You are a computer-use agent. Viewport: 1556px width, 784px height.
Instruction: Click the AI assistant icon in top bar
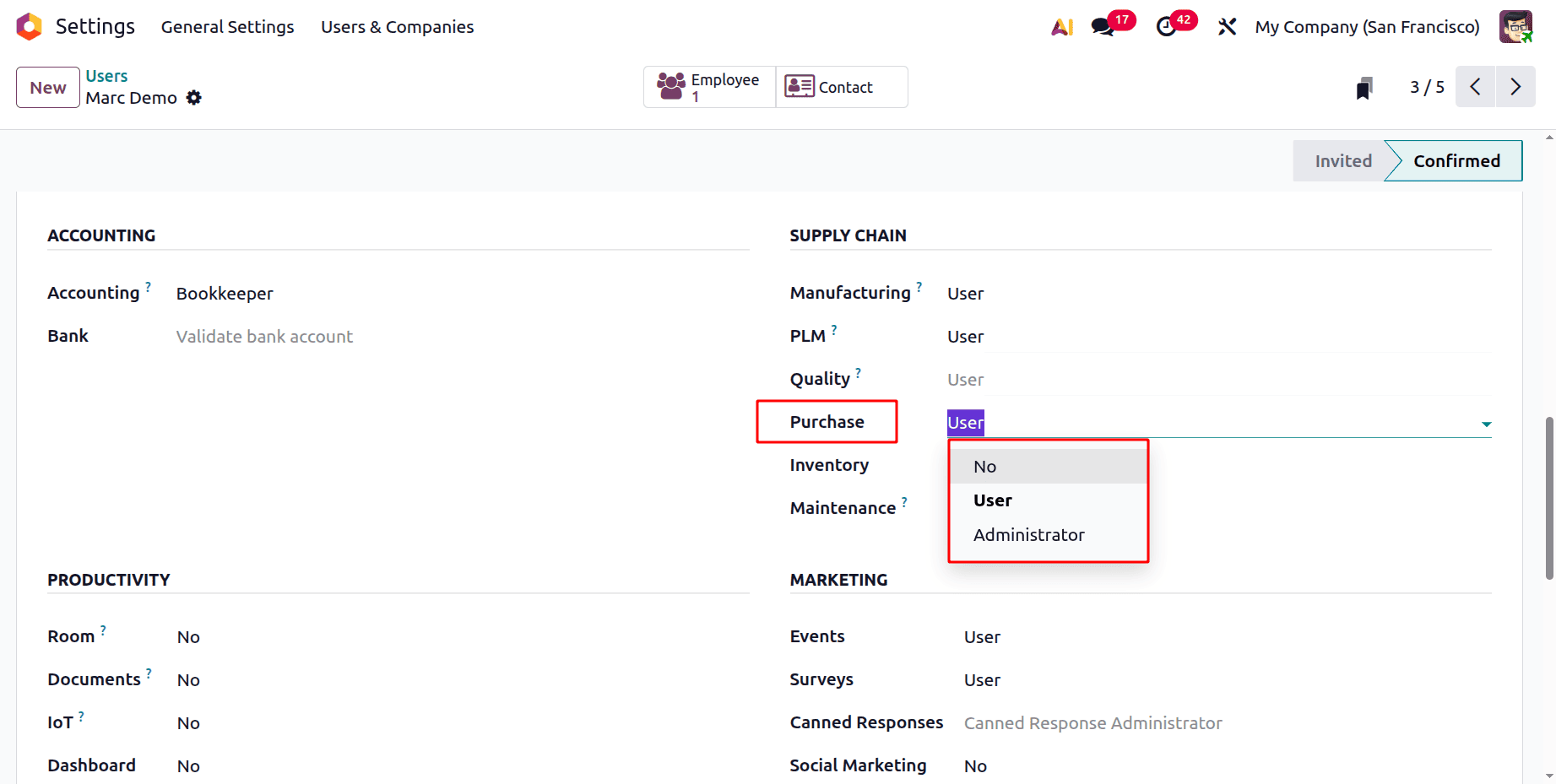tap(1061, 26)
